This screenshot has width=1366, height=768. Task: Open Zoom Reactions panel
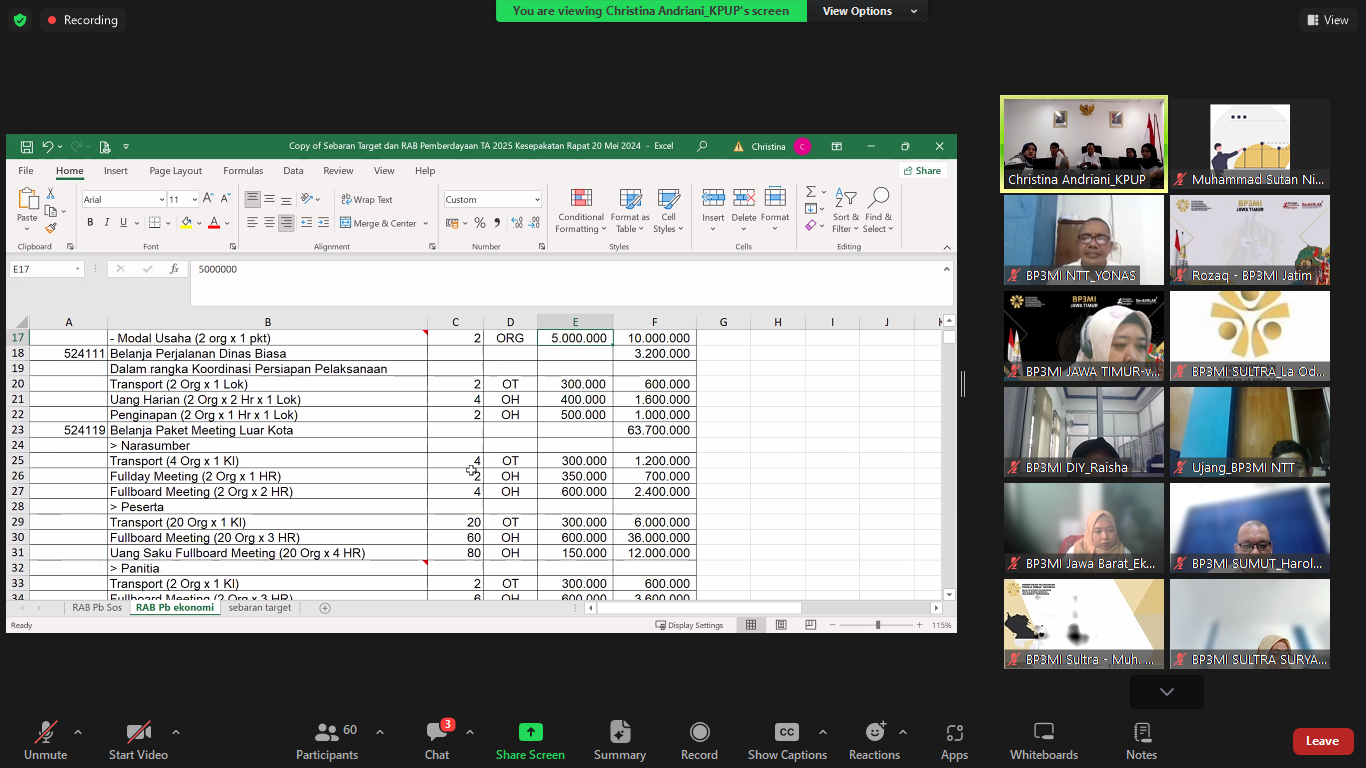coord(874,740)
